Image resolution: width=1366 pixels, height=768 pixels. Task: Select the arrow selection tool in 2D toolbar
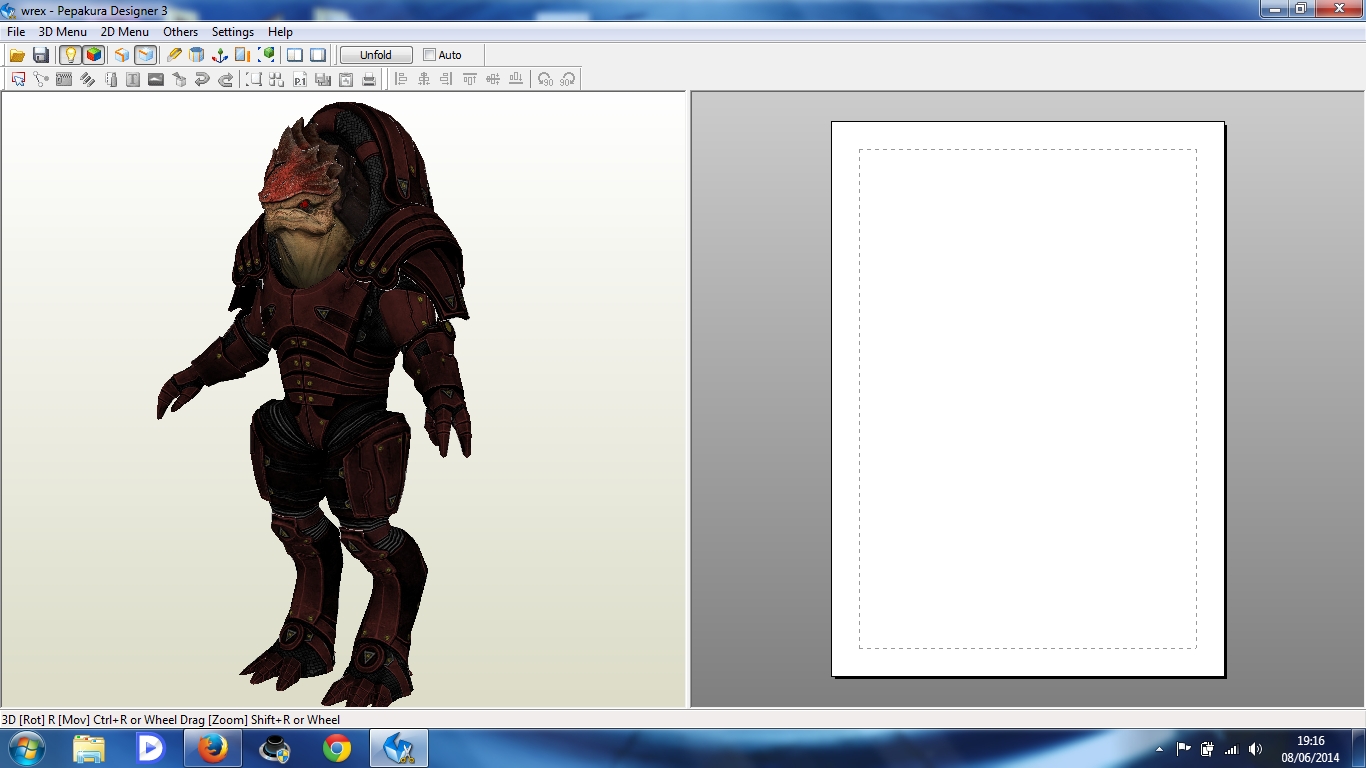18,79
